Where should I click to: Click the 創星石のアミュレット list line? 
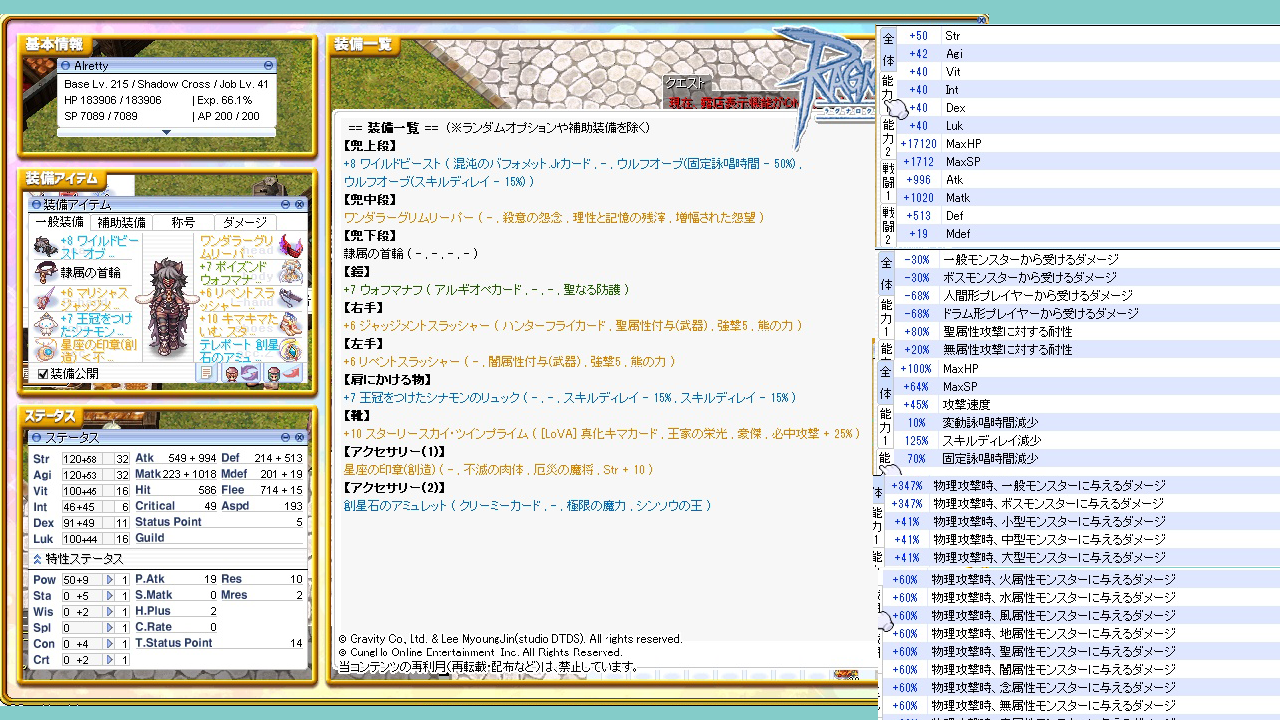pos(527,505)
